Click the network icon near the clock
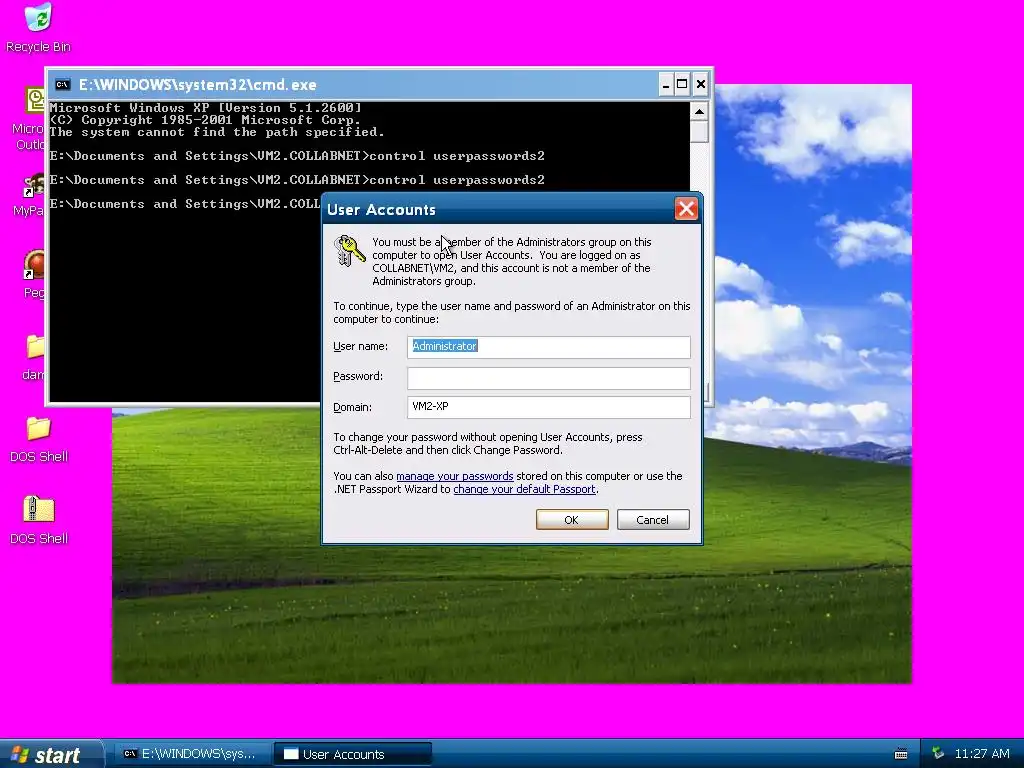This screenshot has height=768, width=1024. pos(938,754)
